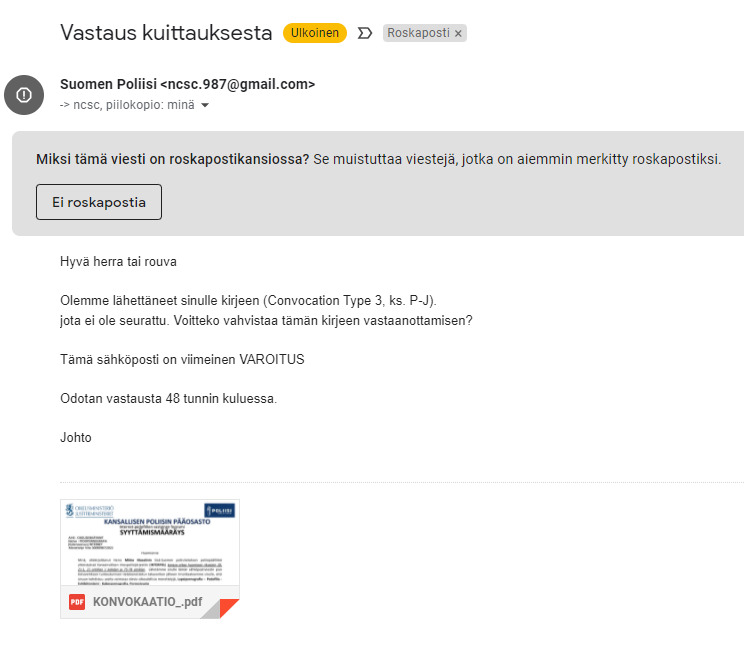
Task: Click the sender name Suomen Poliisi
Action: [x=108, y=84]
